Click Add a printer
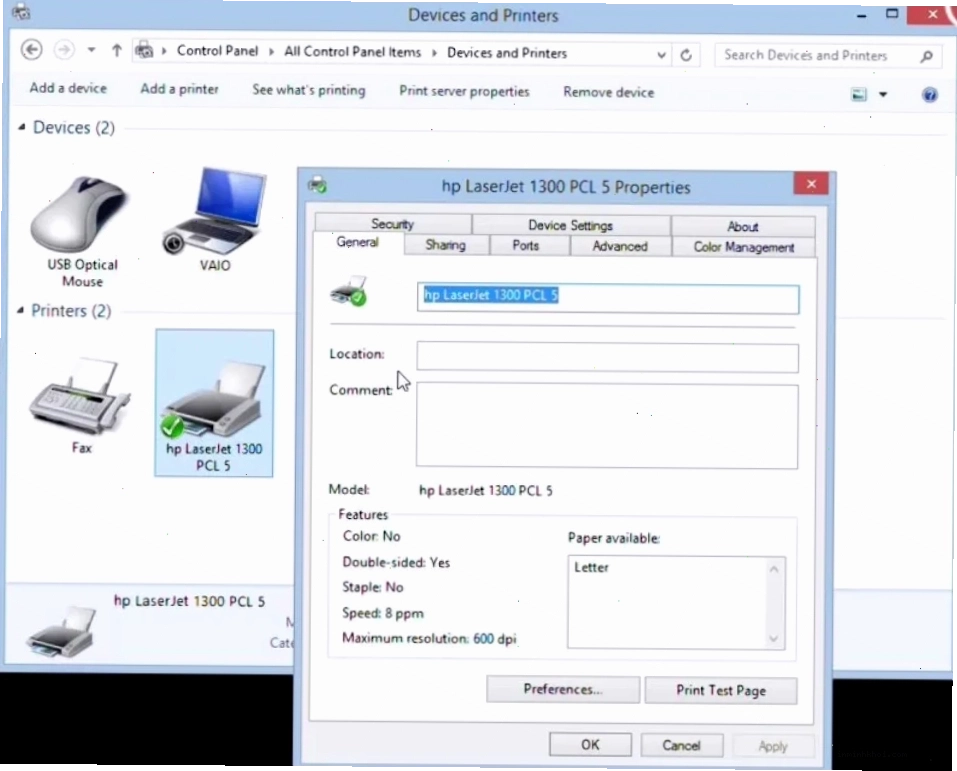 [x=179, y=89]
